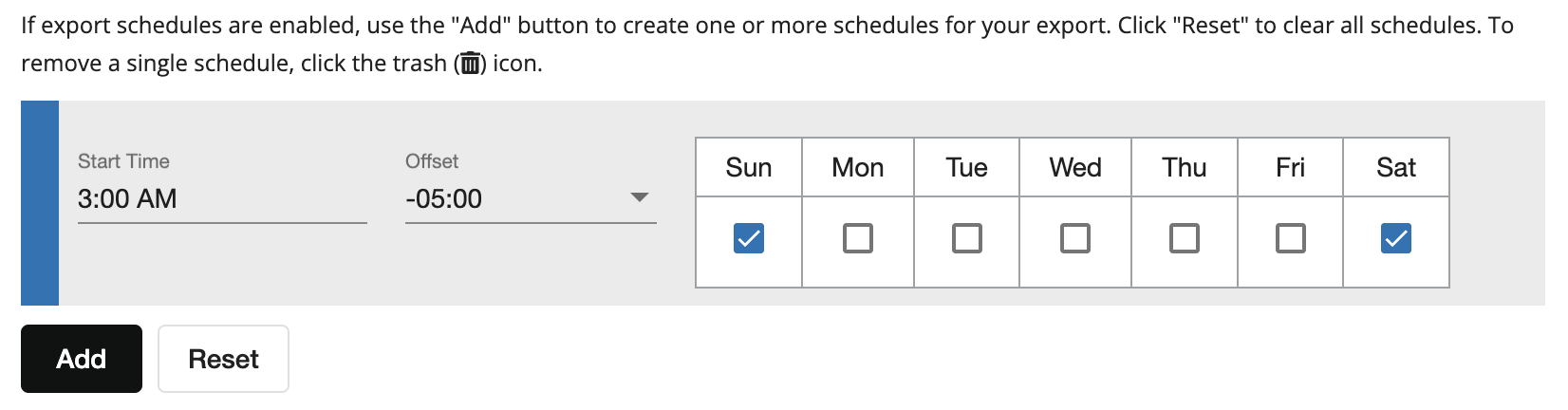Uncheck the Saturday schedule checkbox
Image resolution: width=1568 pixels, height=410 pixels.
coord(1395,238)
